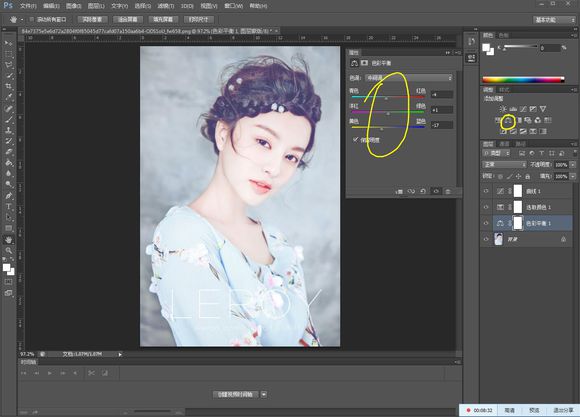The width and height of the screenshot is (580, 417).
Task: Click the exit sharing button in recorder bar
Action: point(563,410)
